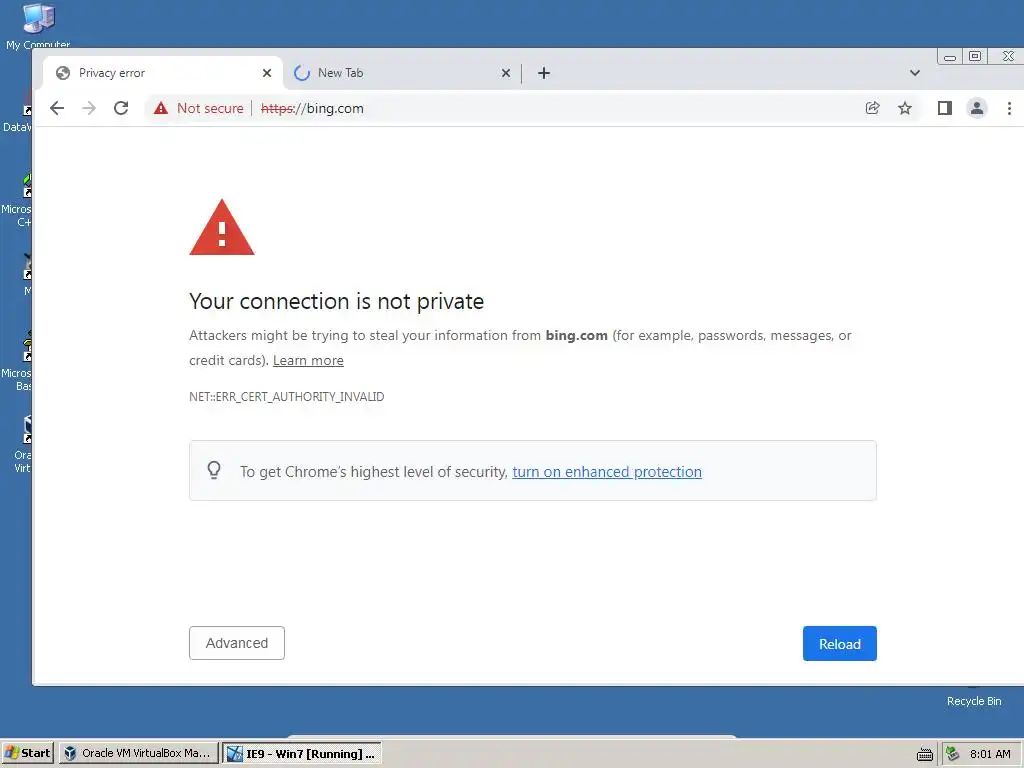Restore down the Chrome window
Screen dimensions: 1024x768
point(975,57)
